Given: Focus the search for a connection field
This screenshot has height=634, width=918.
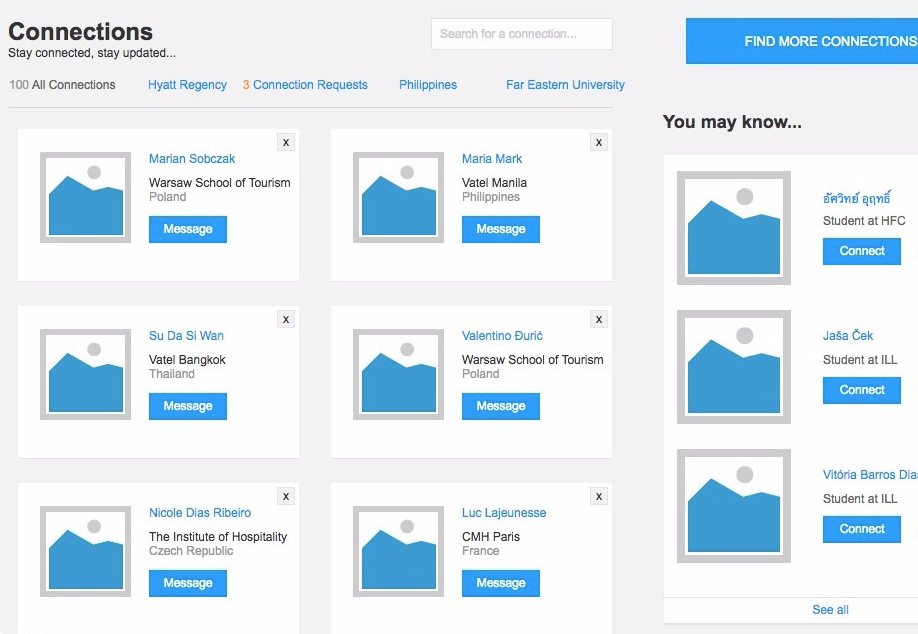Looking at the screenshot, I should [x=521, y=34].
